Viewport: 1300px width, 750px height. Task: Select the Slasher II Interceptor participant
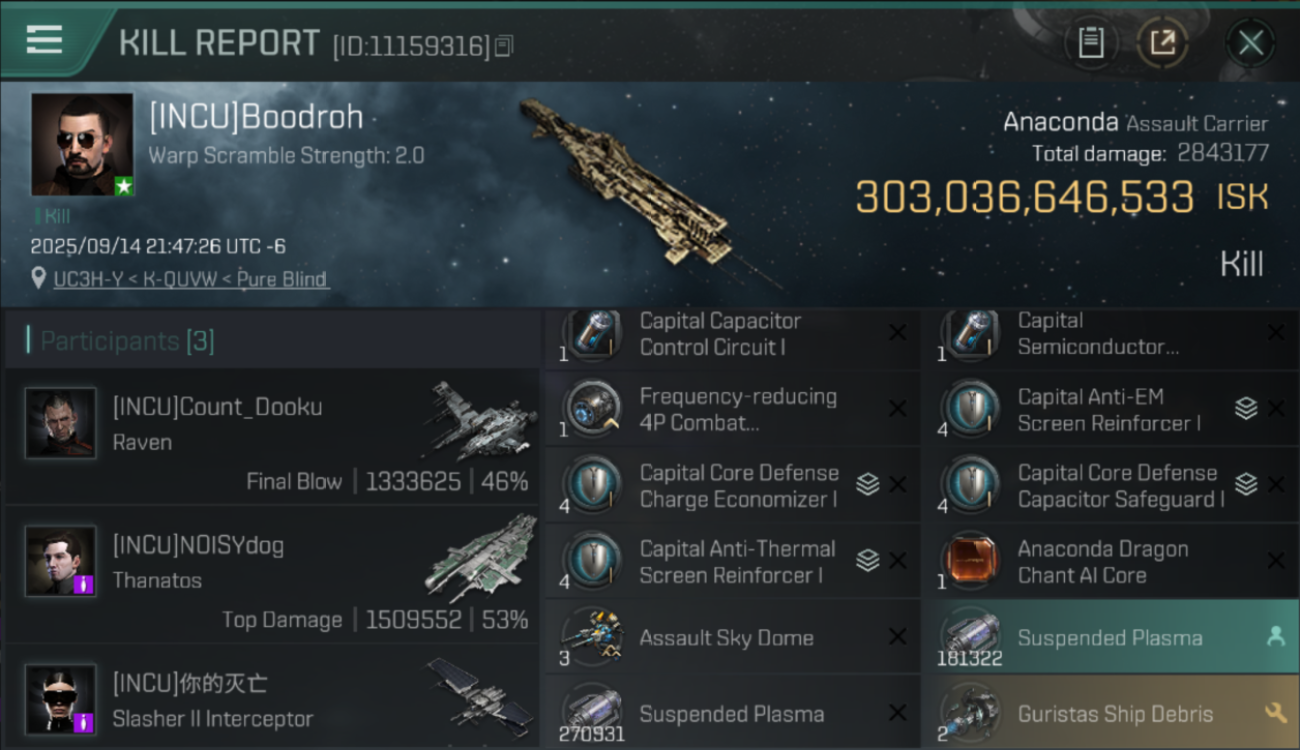272,698
